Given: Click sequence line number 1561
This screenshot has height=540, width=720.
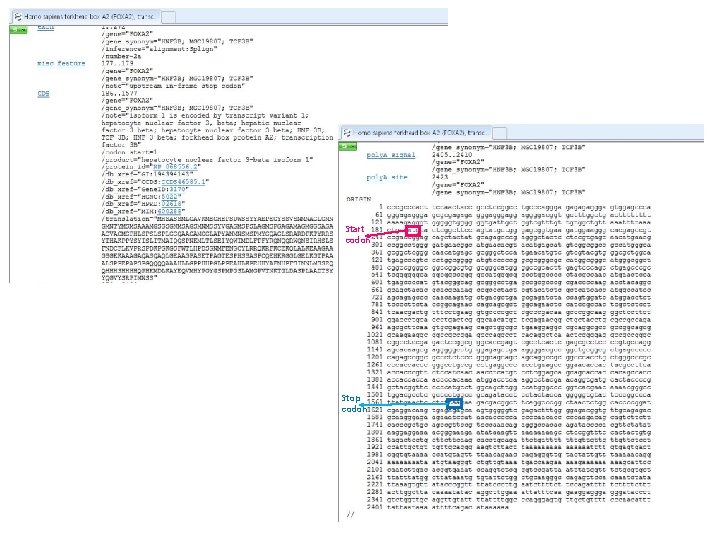Looking at the screenshot, I should coord(375,402).
